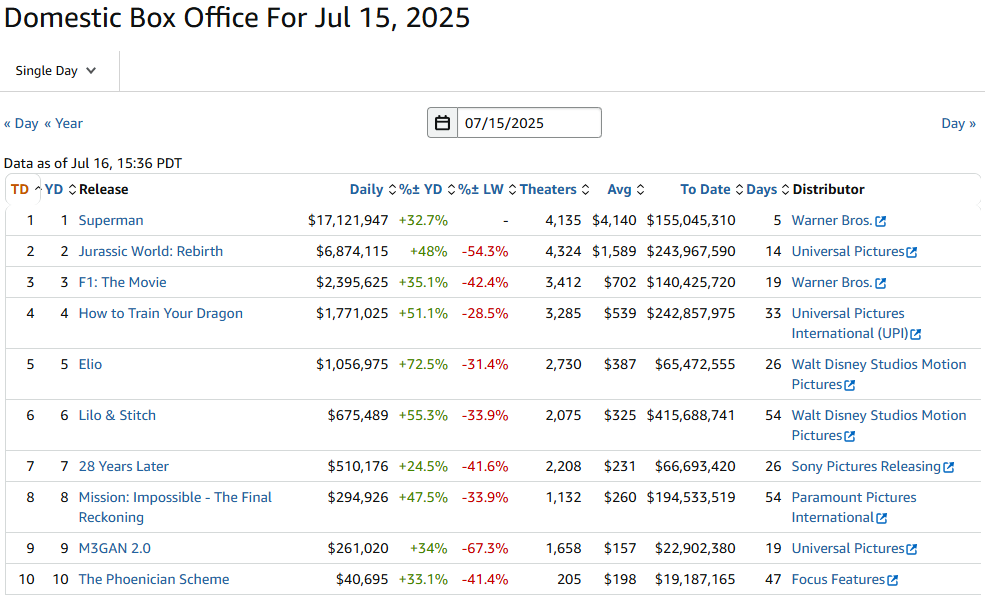Open external link icon after Universal Pictures International (UPI)
This screenshot has height=595, width=985.
point(916,334)
